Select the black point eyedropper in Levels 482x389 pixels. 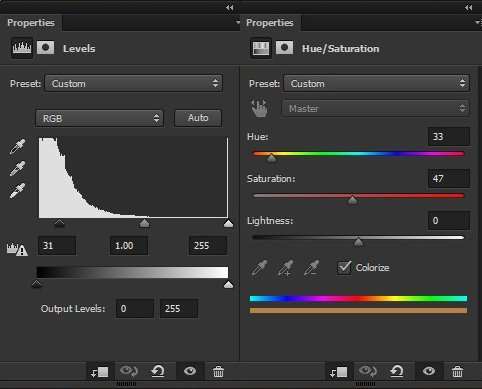tap(17, 146)
